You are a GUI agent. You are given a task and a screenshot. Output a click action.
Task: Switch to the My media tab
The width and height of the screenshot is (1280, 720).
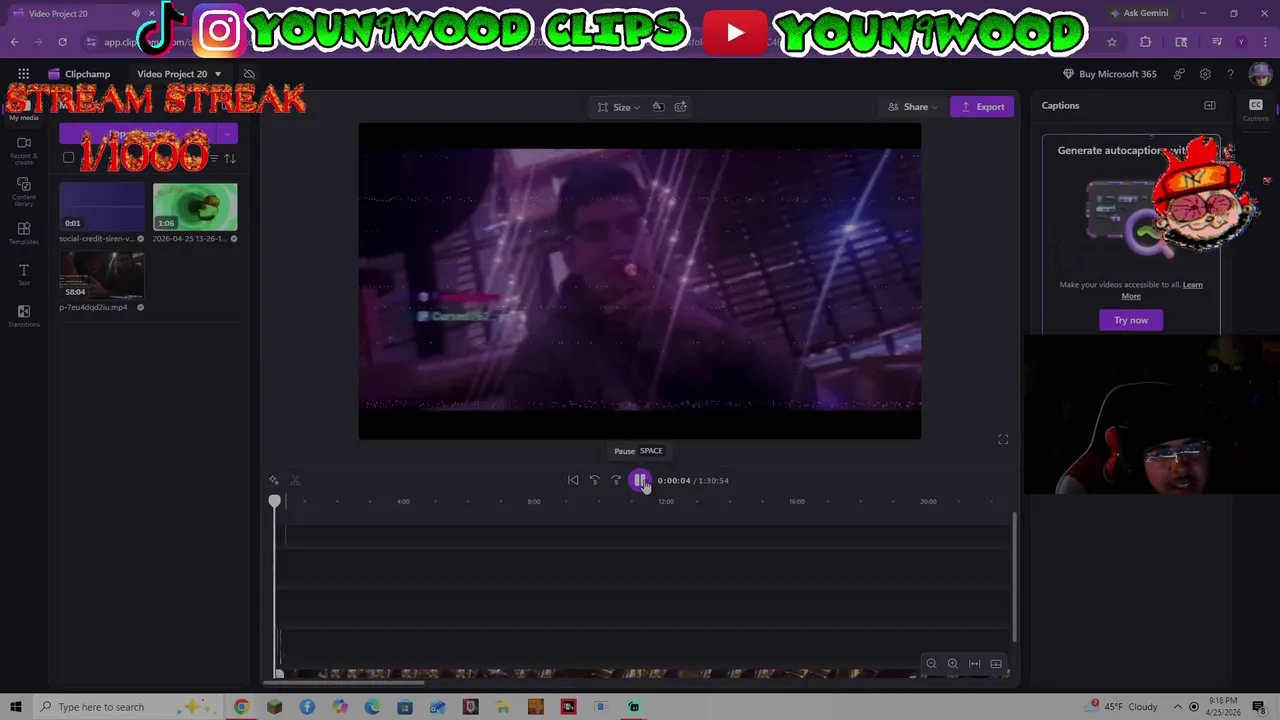click(x=24, y=112)
